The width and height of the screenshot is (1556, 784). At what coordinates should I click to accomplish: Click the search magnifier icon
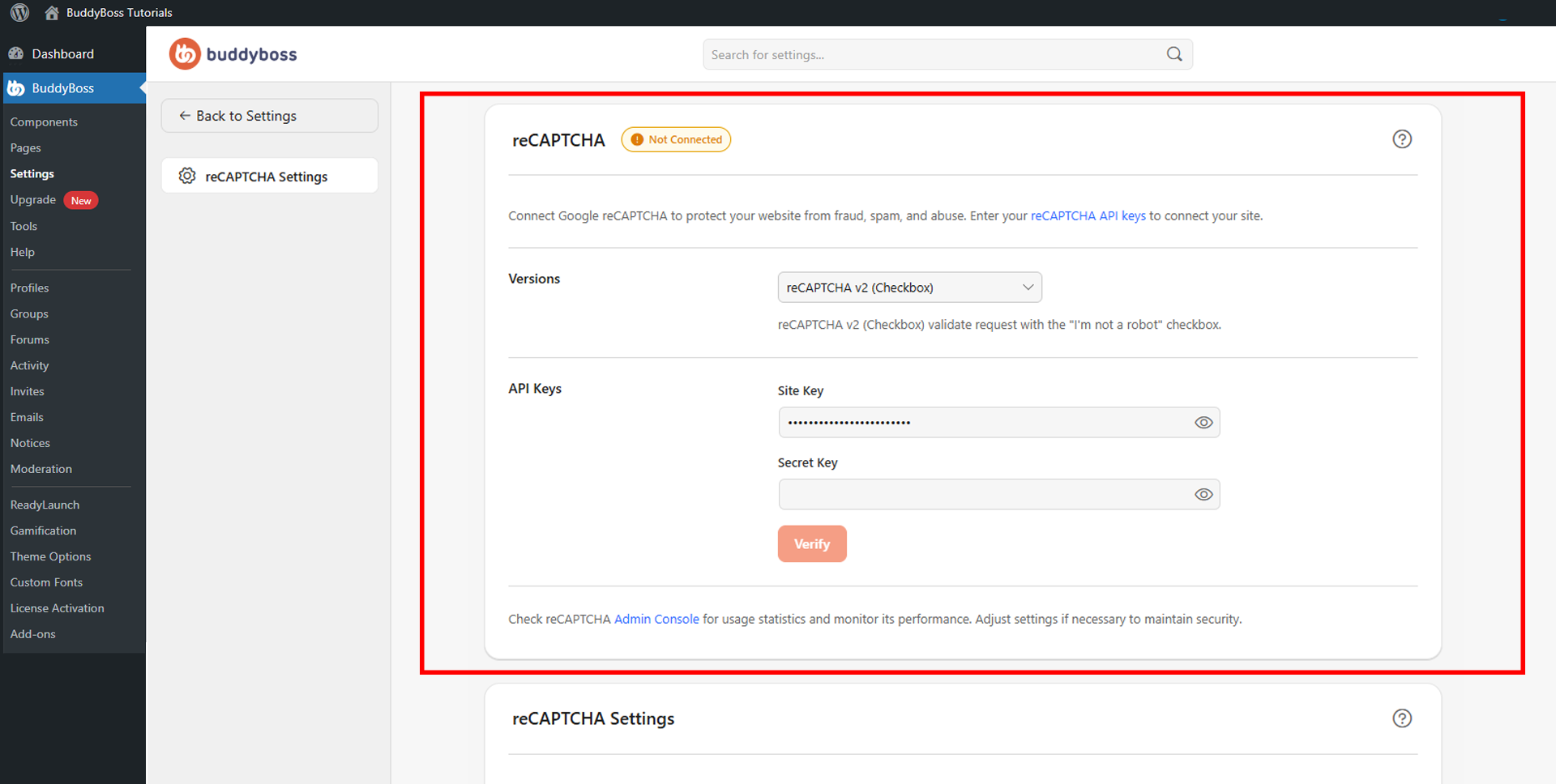coord(1174,54)
